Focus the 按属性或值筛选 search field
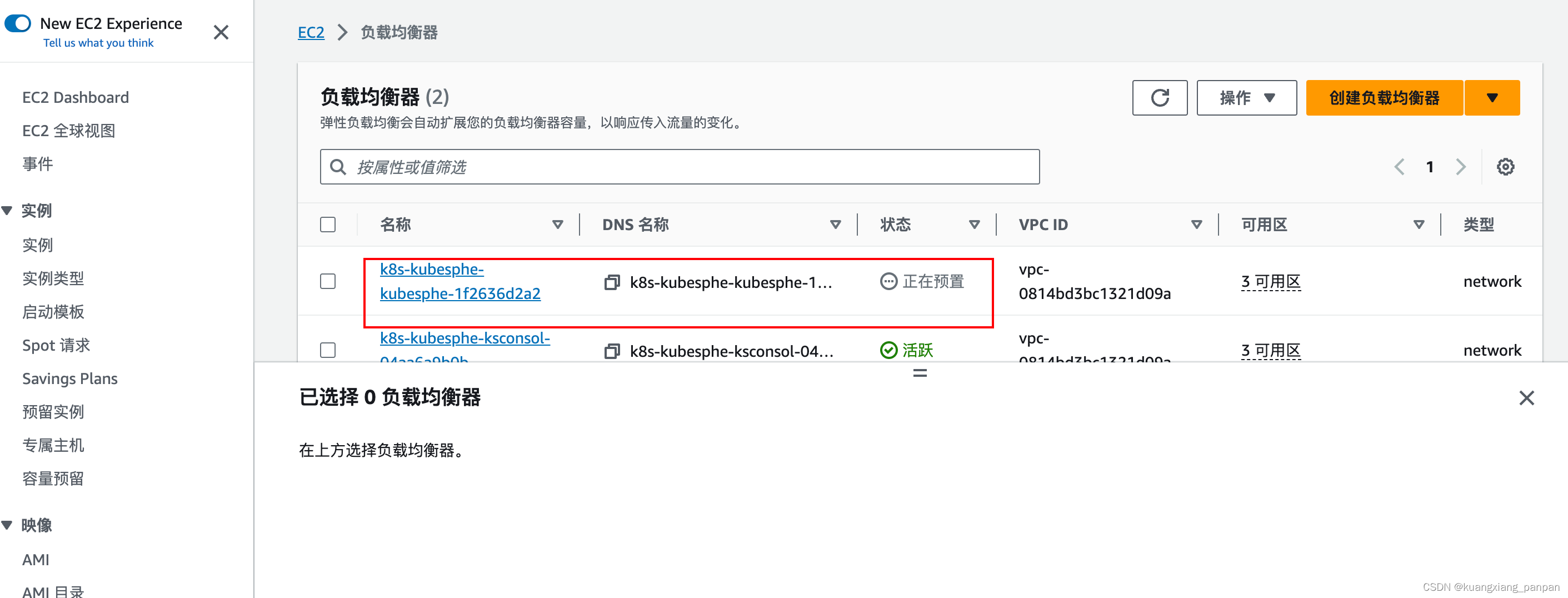The height and width of the screenshot is (598, 1568). [x=680, y=167]
